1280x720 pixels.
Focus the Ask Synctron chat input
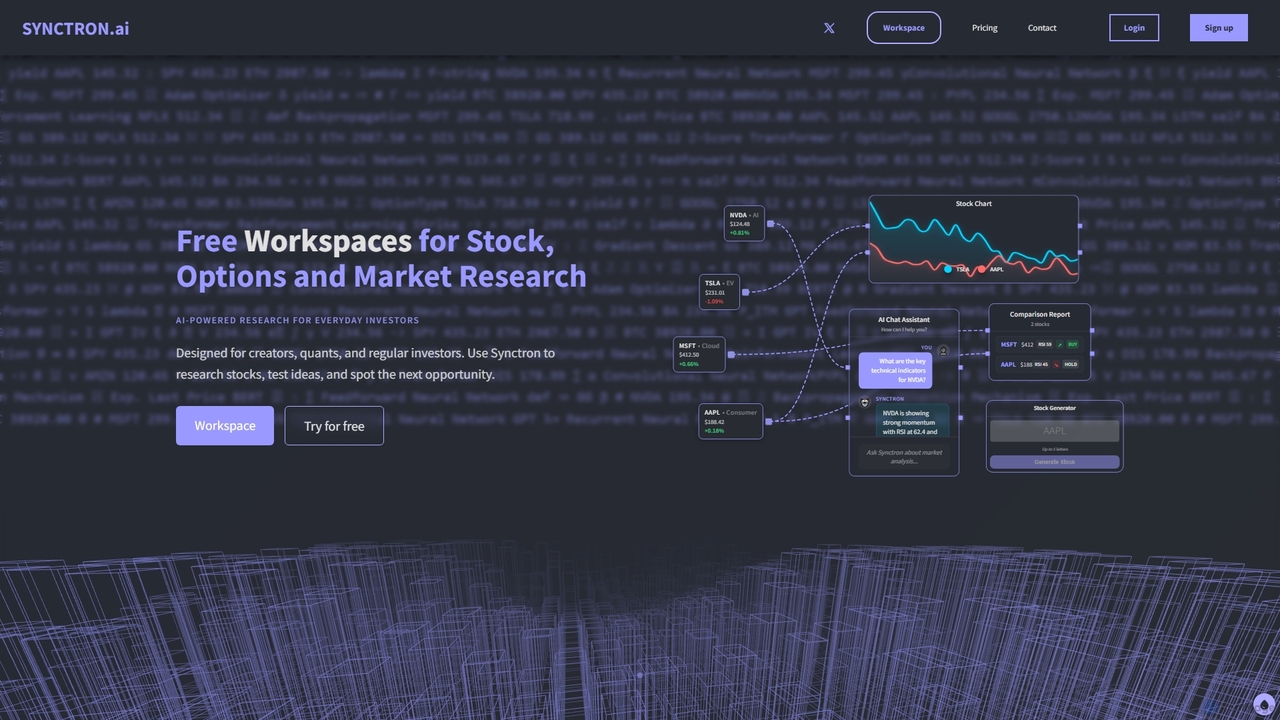click(x=904, y=456)
